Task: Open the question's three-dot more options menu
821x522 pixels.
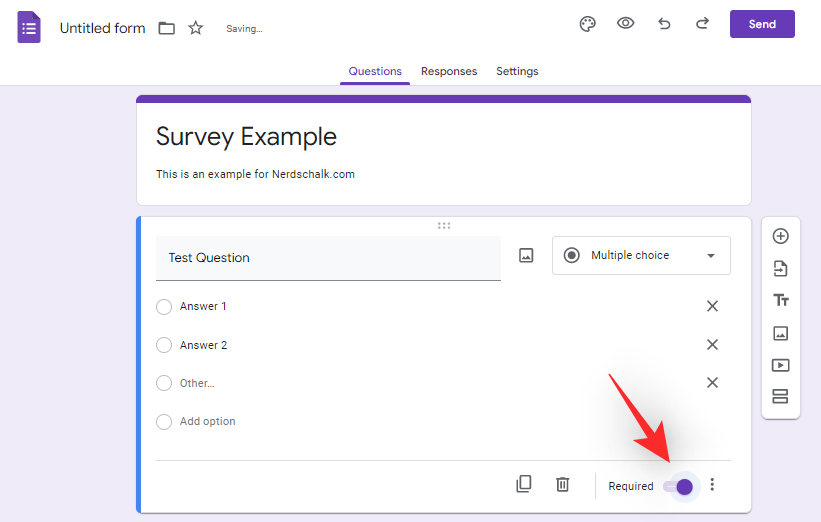Action: 712,485
